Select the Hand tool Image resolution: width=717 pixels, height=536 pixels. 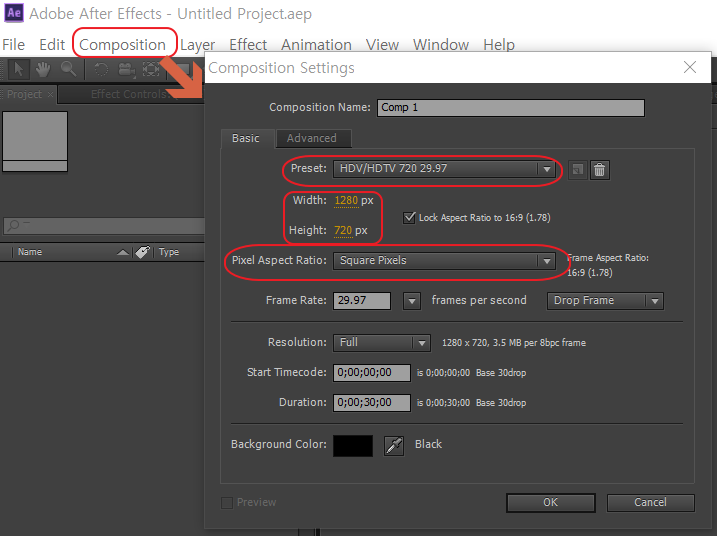tap(43, 70)
